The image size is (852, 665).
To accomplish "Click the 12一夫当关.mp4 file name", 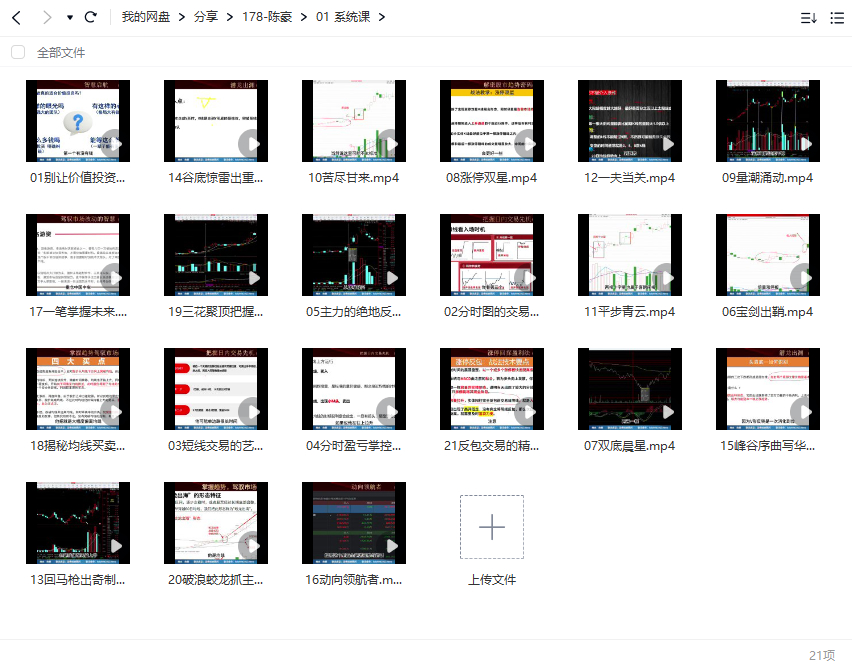I will 630,178.
